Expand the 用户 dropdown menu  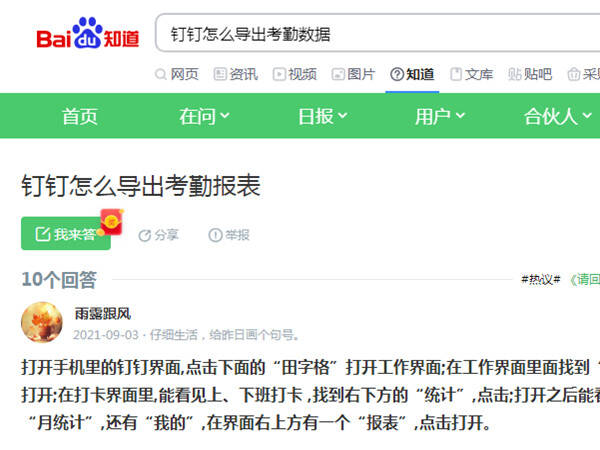[440, 116]
